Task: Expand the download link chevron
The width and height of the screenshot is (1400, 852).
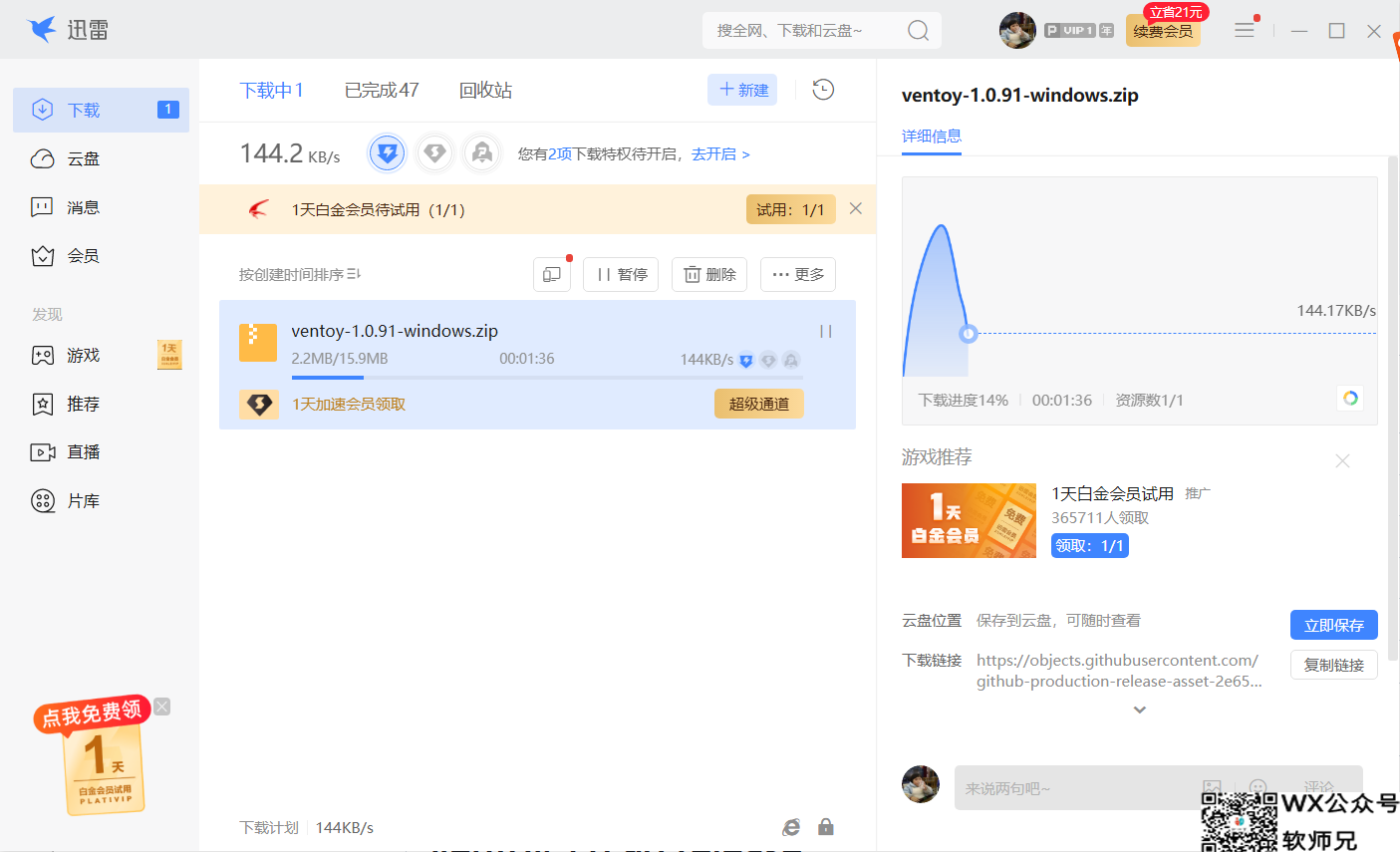Action: tap(1140, 710)
